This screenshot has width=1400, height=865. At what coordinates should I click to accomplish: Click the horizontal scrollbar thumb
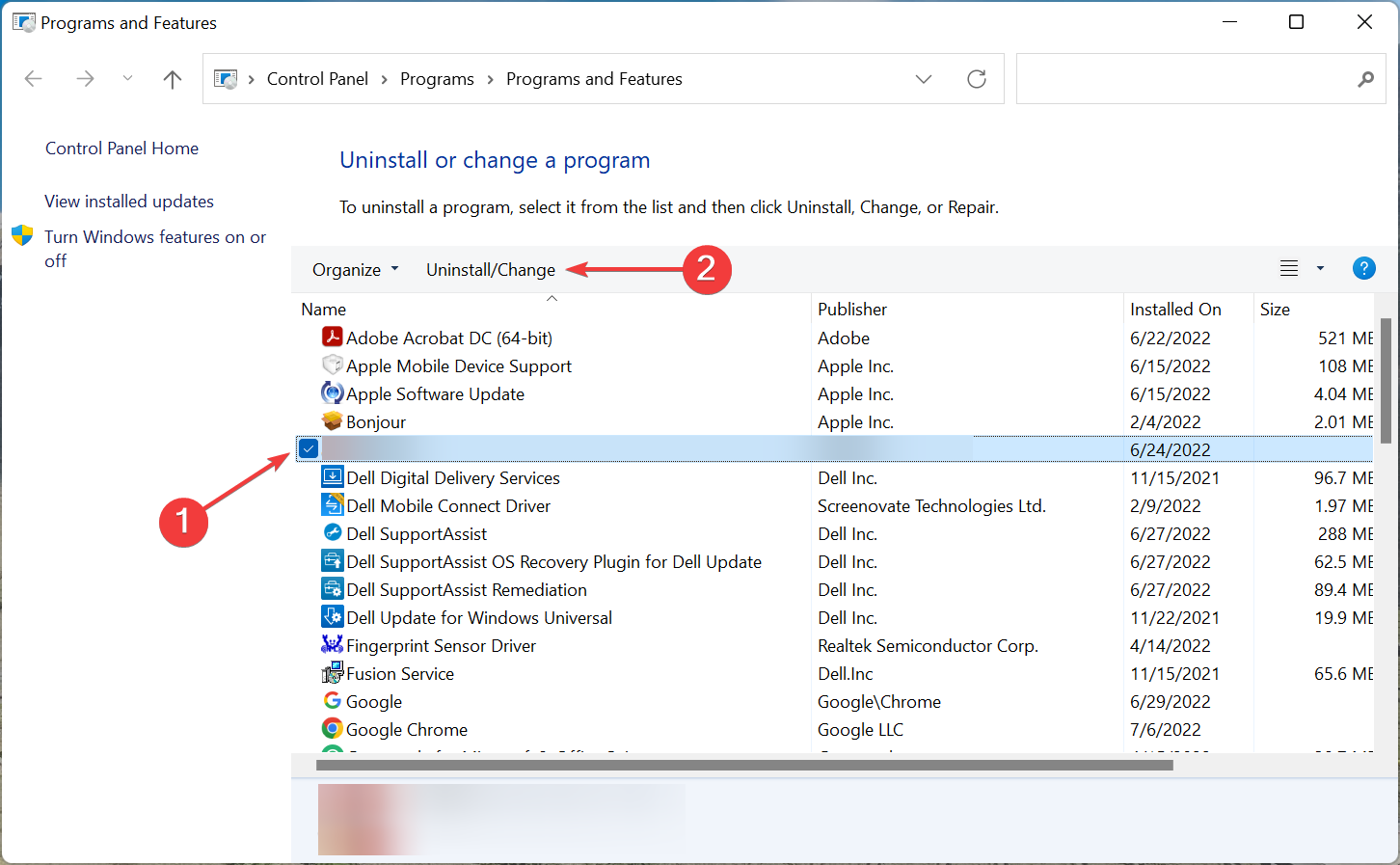click(744, 765)
